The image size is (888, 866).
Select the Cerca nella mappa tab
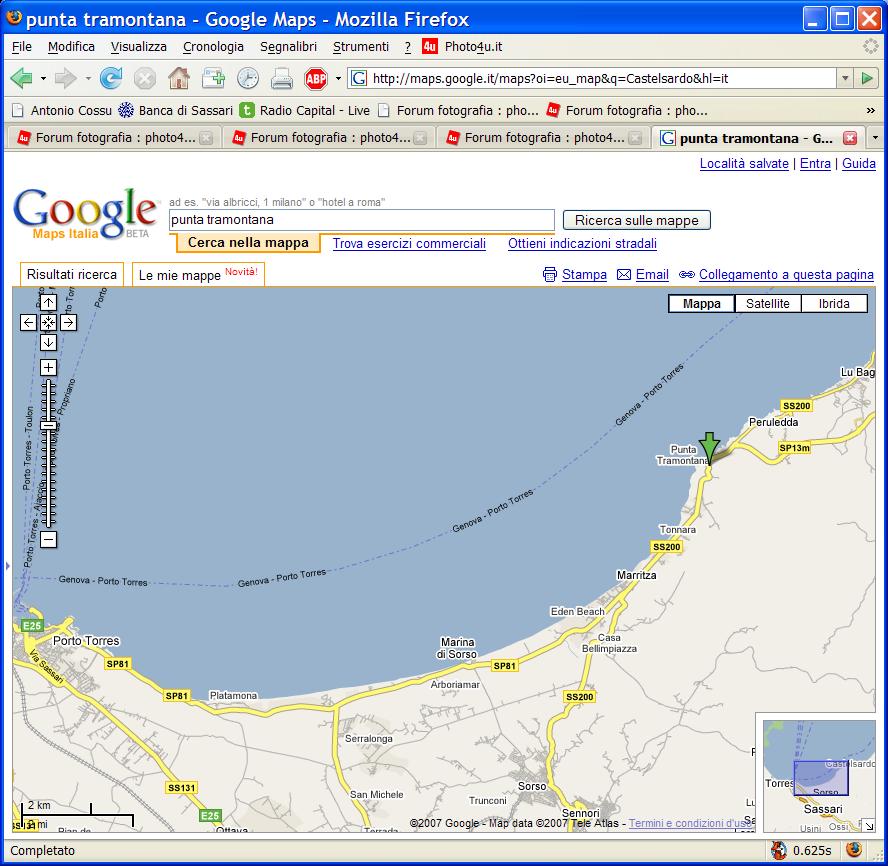point(248,242)
